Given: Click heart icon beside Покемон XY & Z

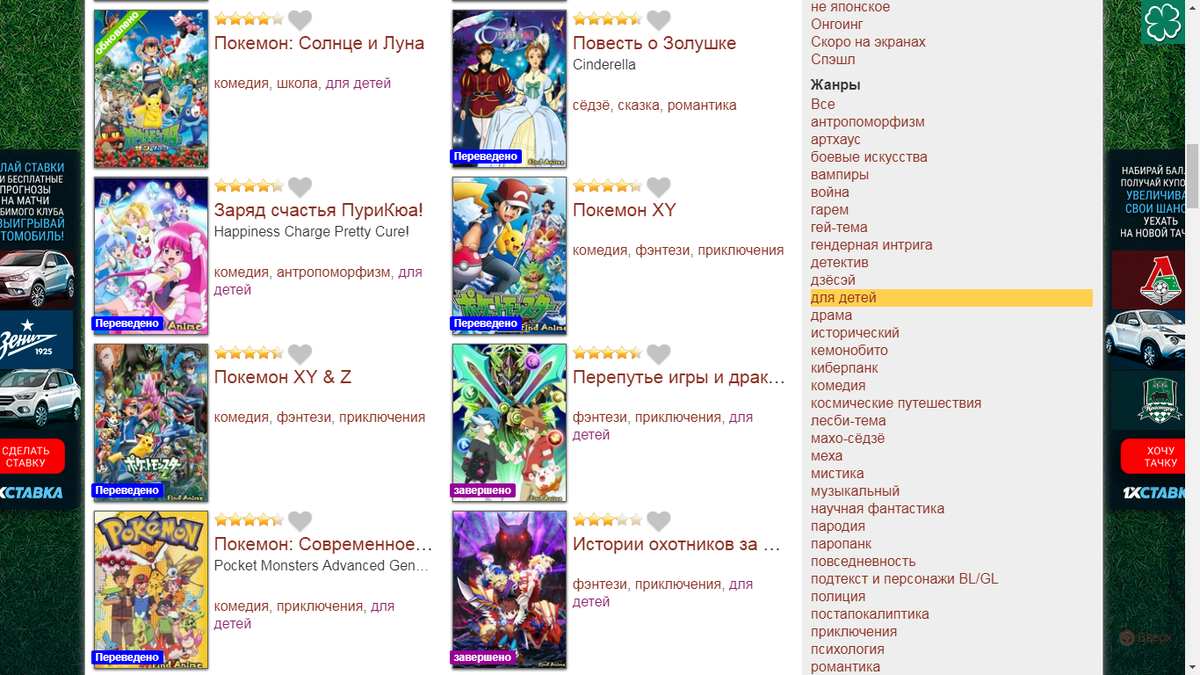Looking at the screenshot, I should click(x=300, y=354).
